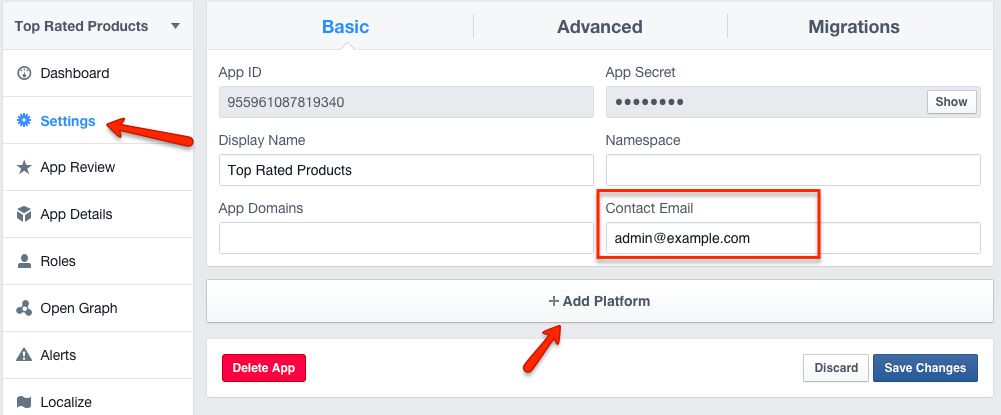Click the red Delete App button

click(264, 368)
